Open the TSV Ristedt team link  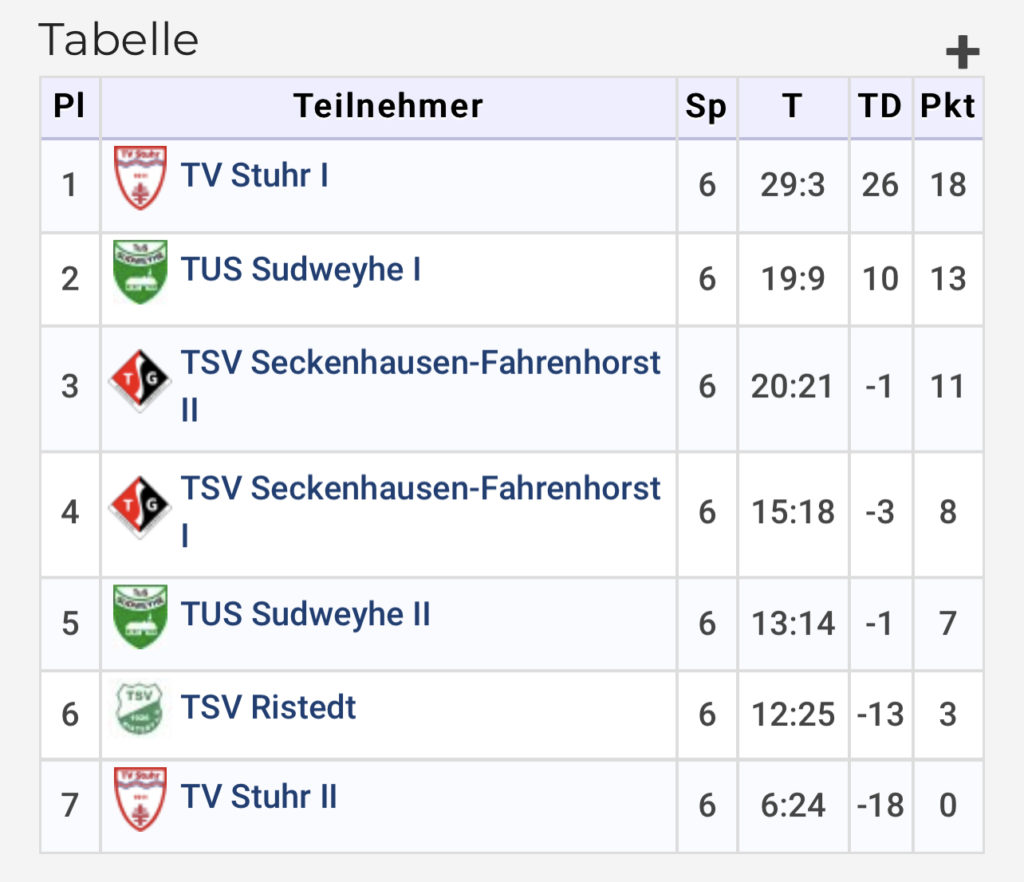(268, 707)
